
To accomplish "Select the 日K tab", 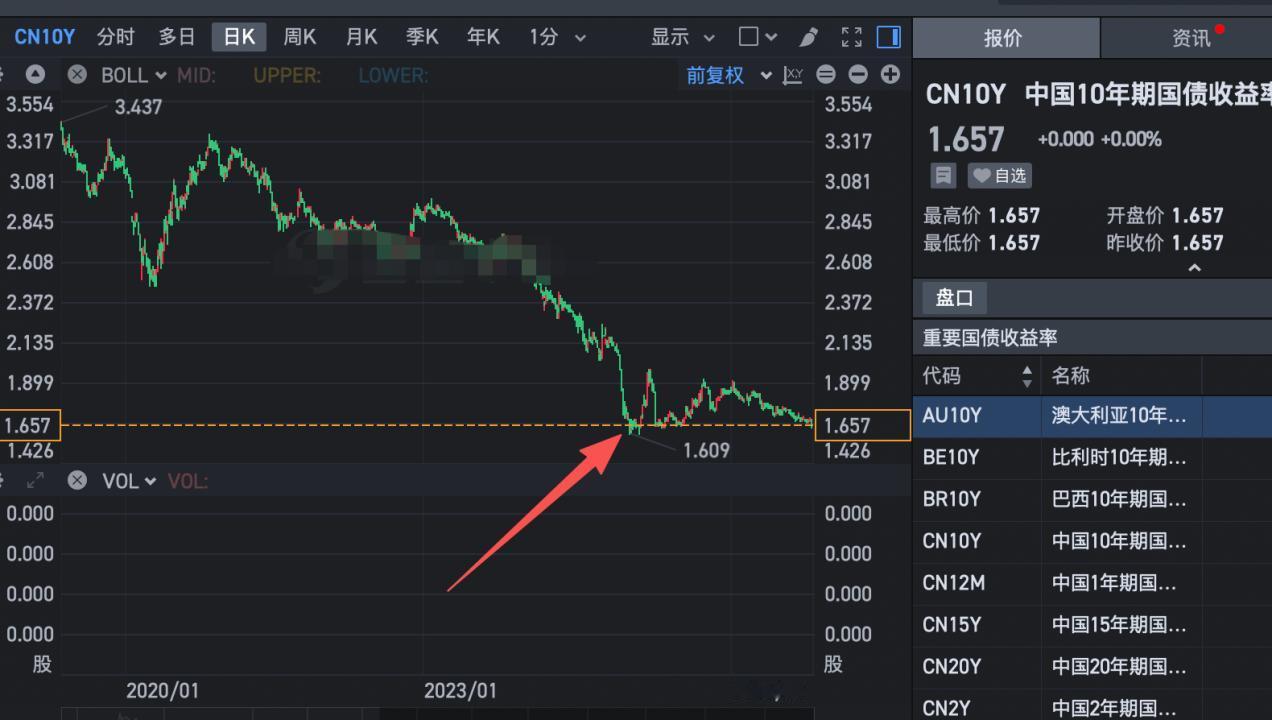I will [239, 38].
